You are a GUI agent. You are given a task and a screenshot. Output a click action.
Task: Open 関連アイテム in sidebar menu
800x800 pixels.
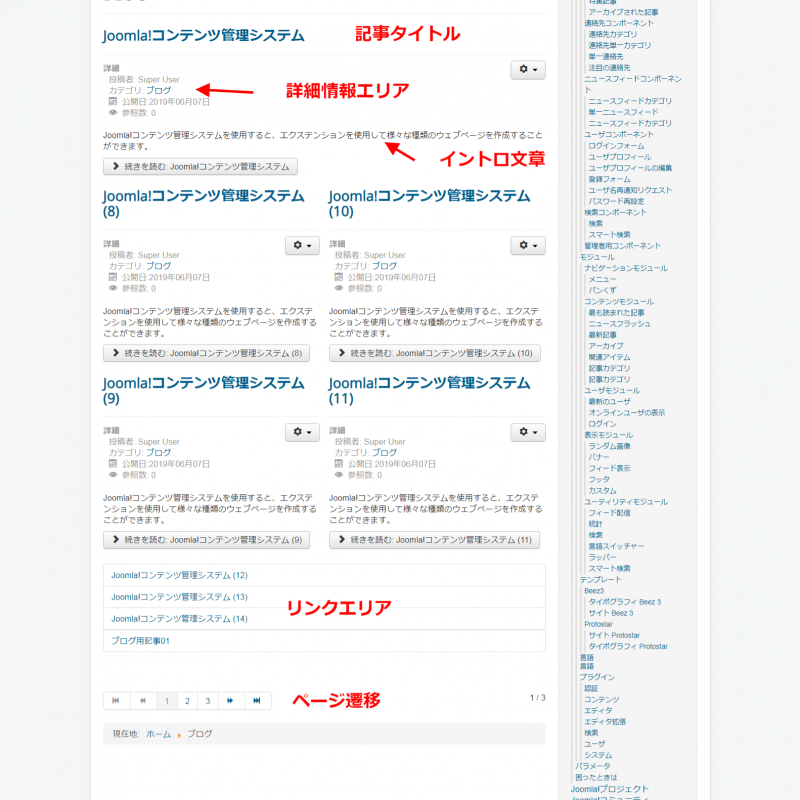[609, 357]
